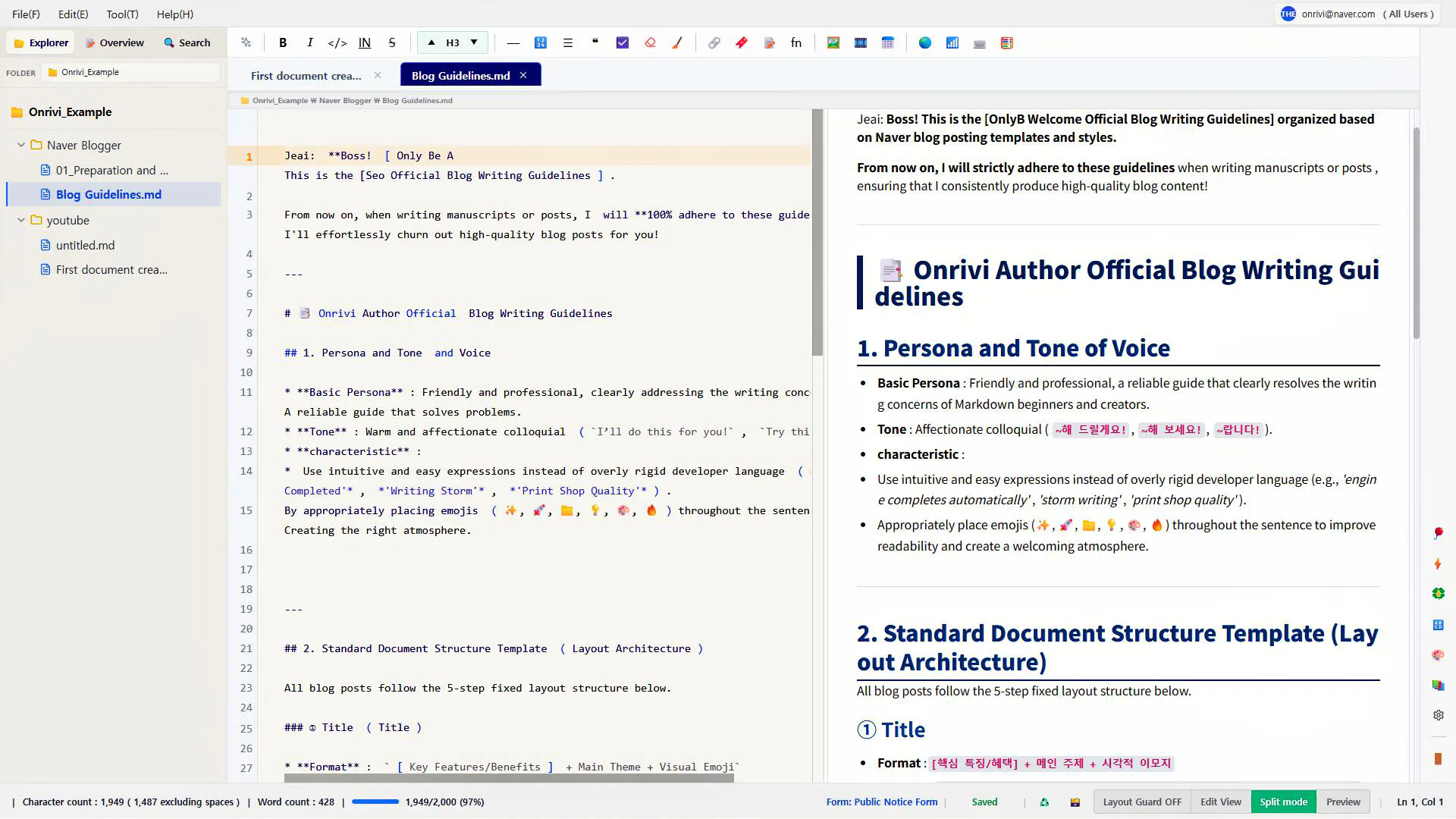Image resolution: width=1456 pixels, height=819 pixels.
Task: Switch to Edit View mode
Action: [1221, 802]
